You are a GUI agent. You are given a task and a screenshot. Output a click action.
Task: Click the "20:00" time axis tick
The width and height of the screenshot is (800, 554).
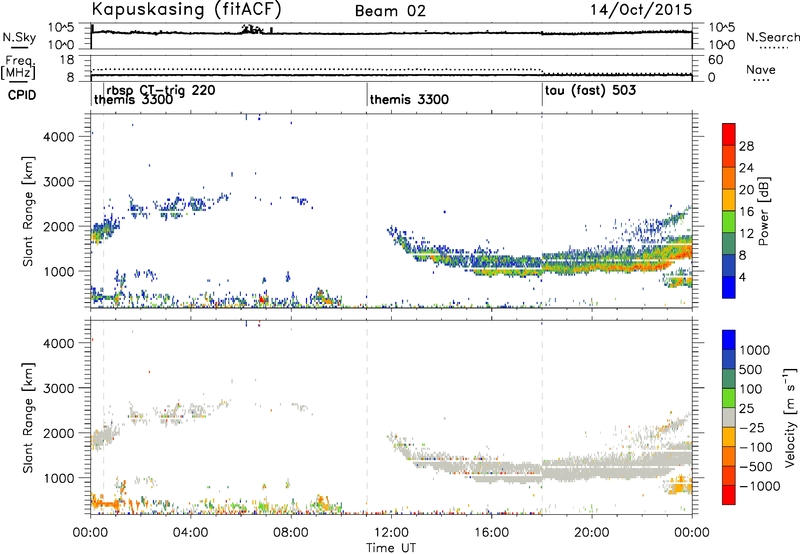592,533
